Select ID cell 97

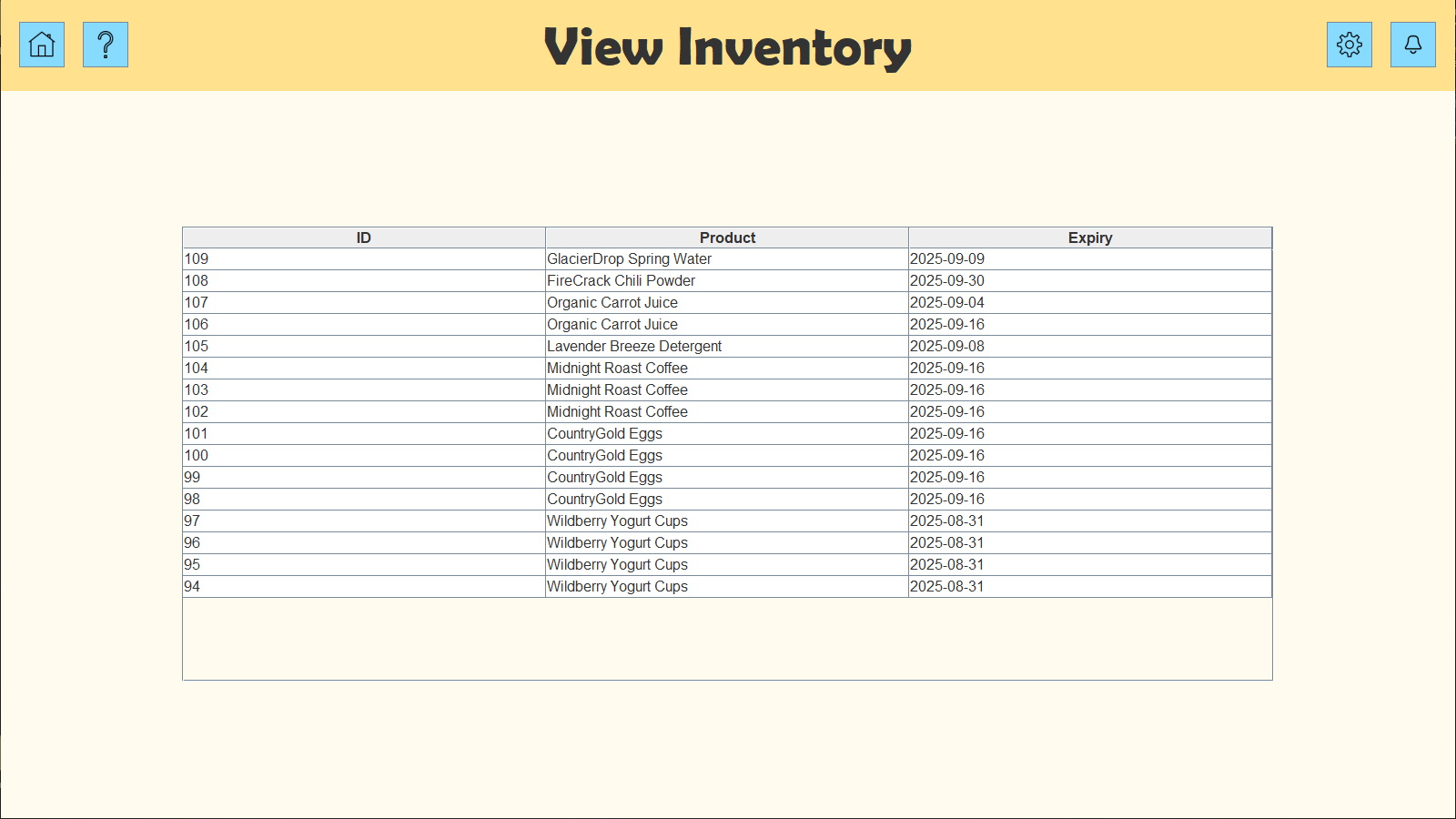tap(364, 521)
